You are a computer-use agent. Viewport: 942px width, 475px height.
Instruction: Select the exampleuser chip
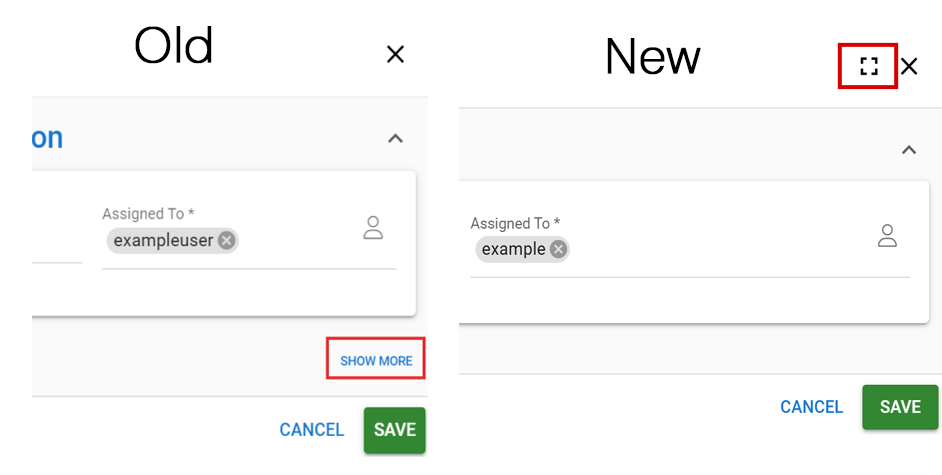pos(163,240)
